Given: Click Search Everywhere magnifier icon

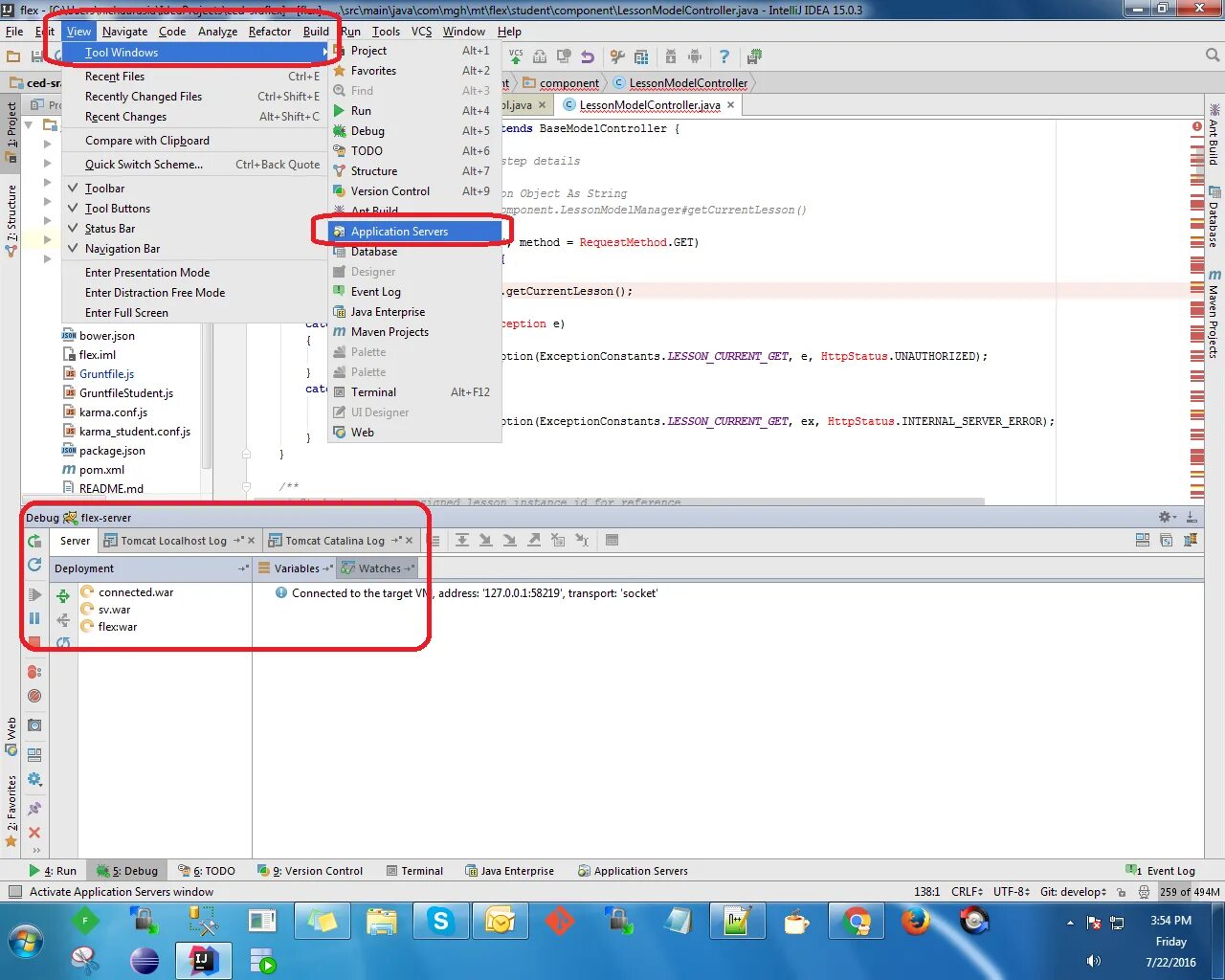Looking at the screenshot, I should tap(1213, 56).
